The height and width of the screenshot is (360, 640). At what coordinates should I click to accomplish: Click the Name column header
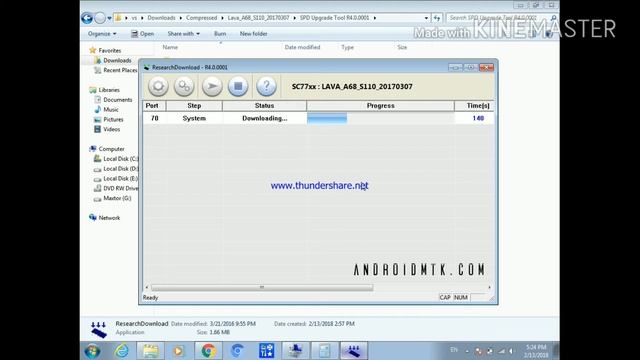(170, 47)
